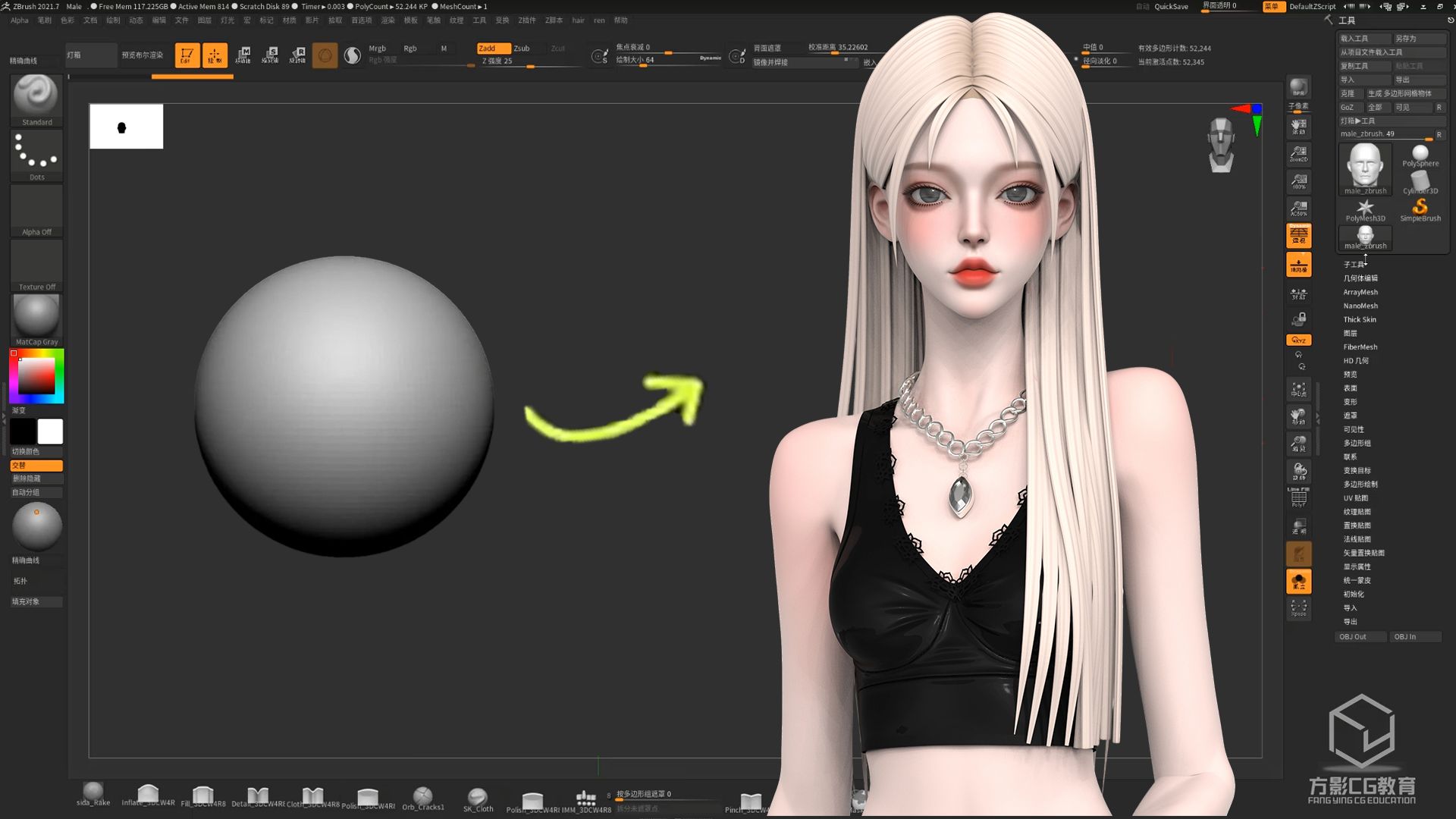
Task: Activate Edit mode button in top shelf
Action: 187,55
